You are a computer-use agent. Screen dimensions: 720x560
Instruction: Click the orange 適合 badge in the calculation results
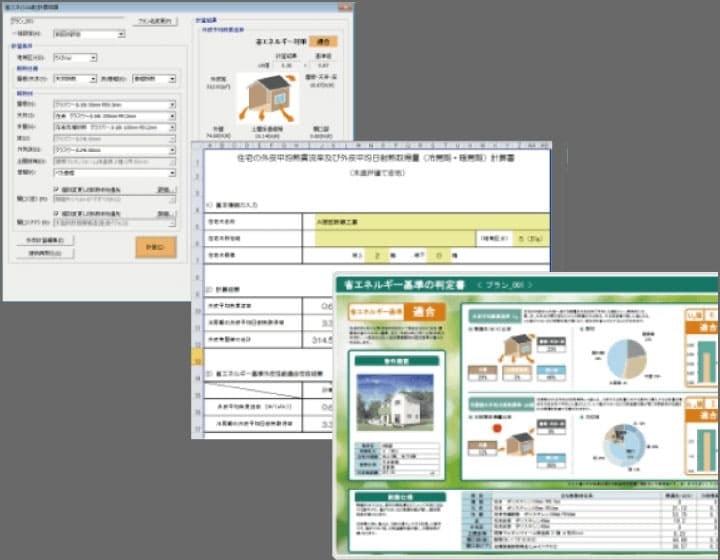322,42
